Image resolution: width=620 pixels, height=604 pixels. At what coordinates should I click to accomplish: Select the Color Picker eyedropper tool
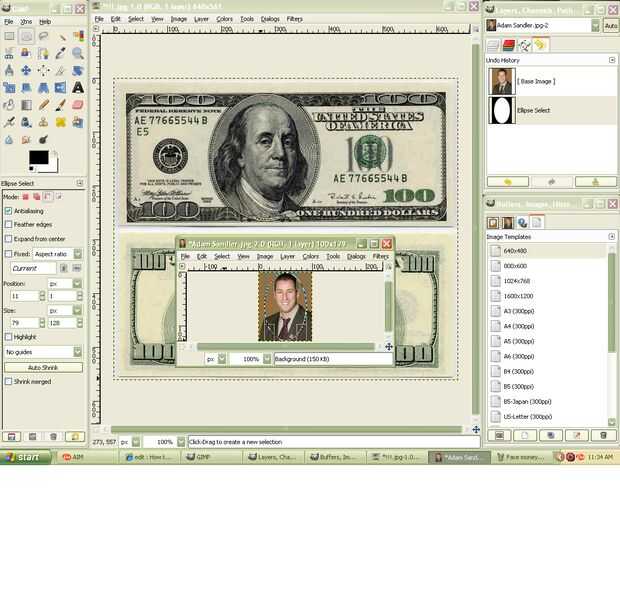pyautogui.click(x=61, y=53)
